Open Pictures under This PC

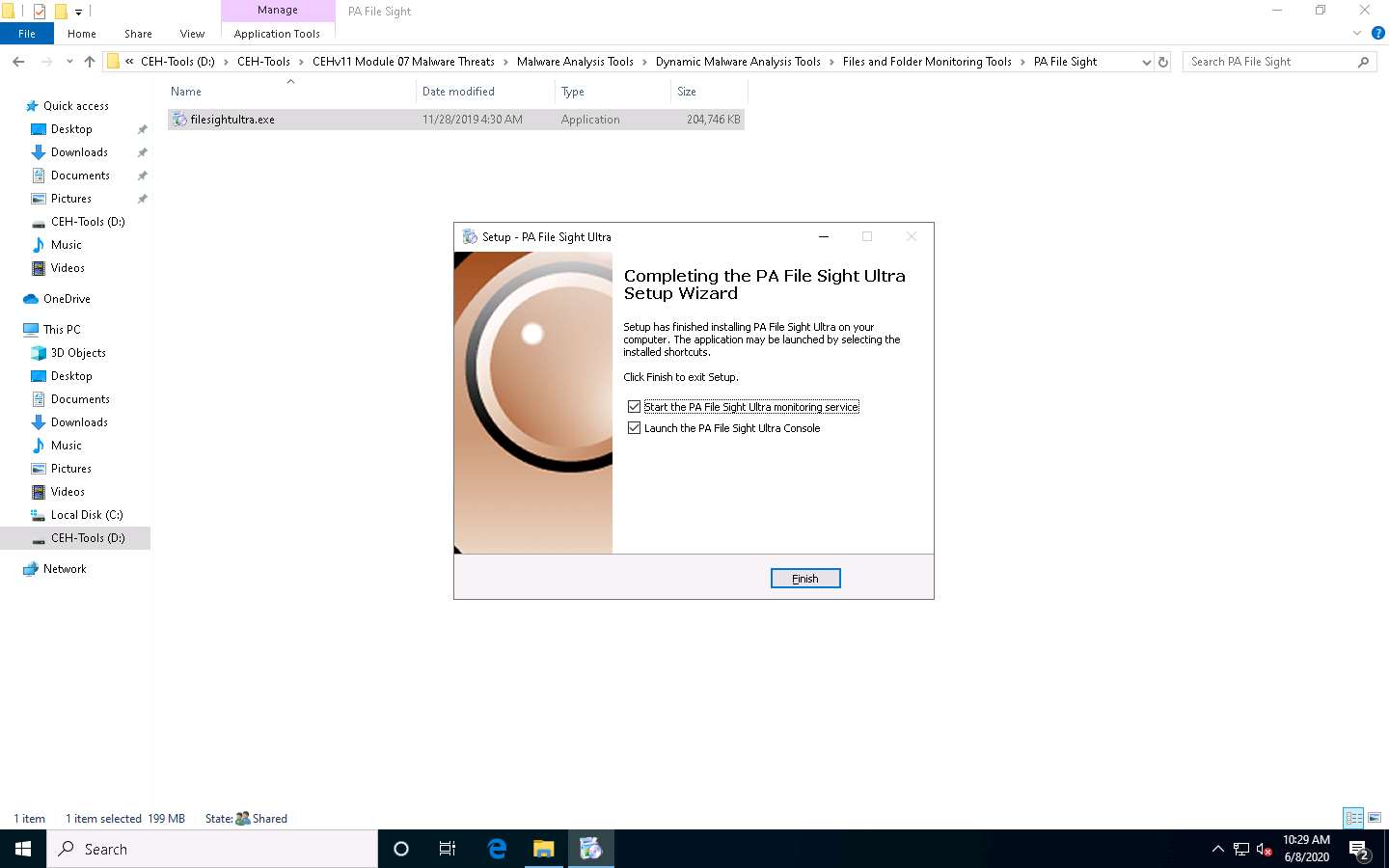71,469
